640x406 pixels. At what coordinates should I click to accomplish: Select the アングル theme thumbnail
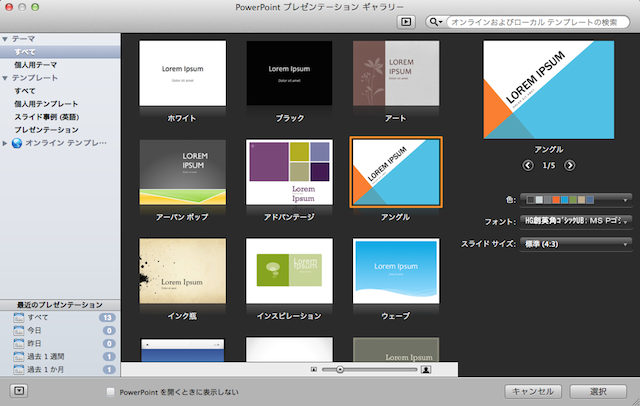coord(396,172)
